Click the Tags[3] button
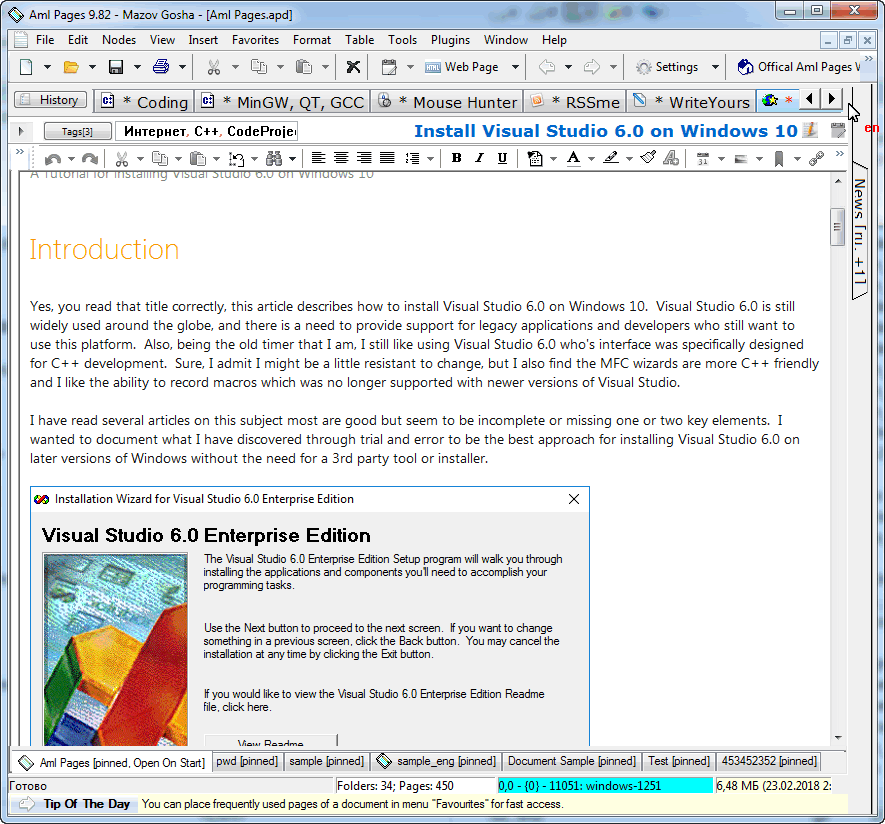 [77, 132]
